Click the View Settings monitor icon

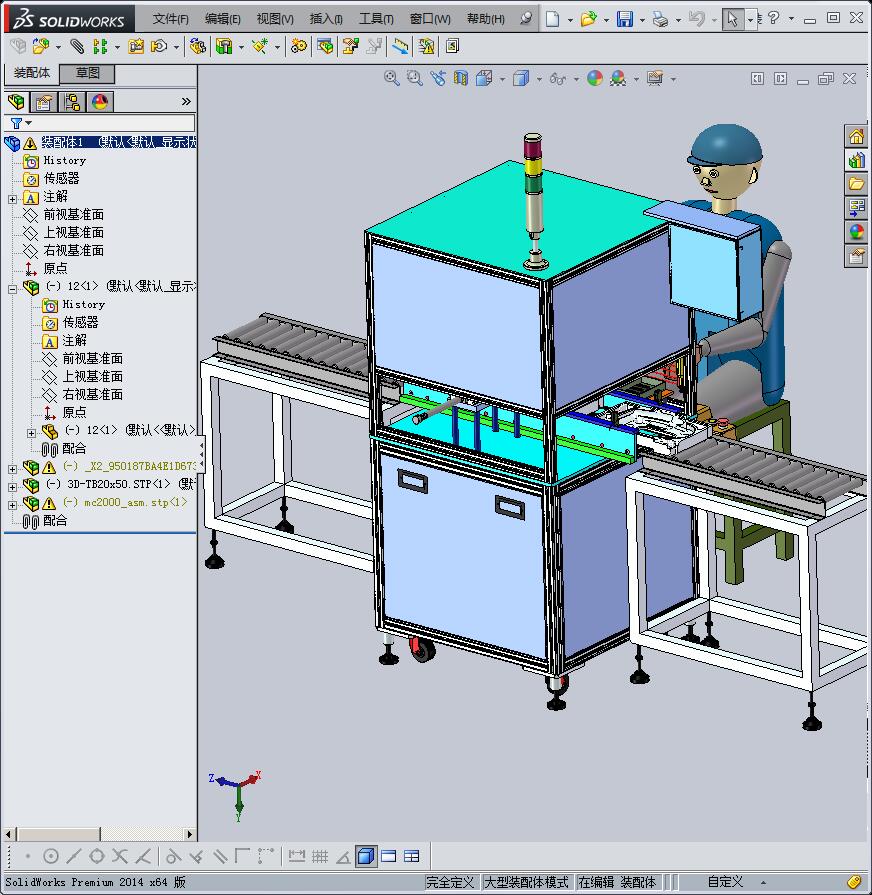click(655, 78)
